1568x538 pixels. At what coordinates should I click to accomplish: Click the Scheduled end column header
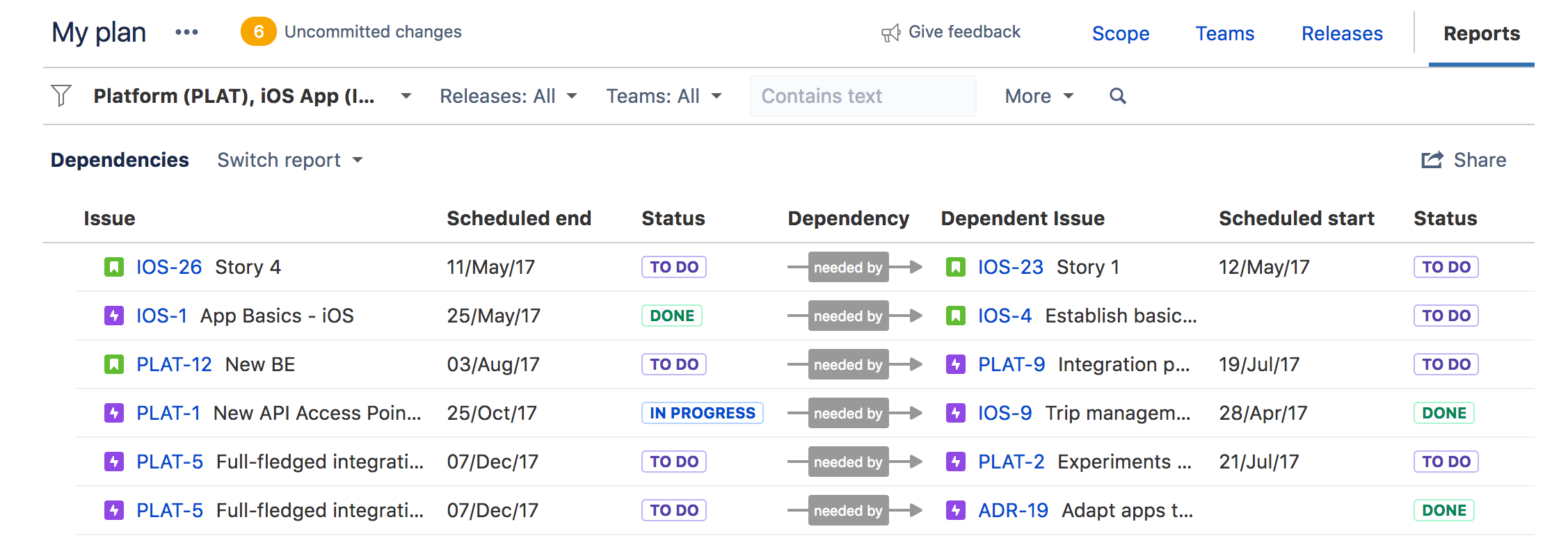[x=519, y=218]
